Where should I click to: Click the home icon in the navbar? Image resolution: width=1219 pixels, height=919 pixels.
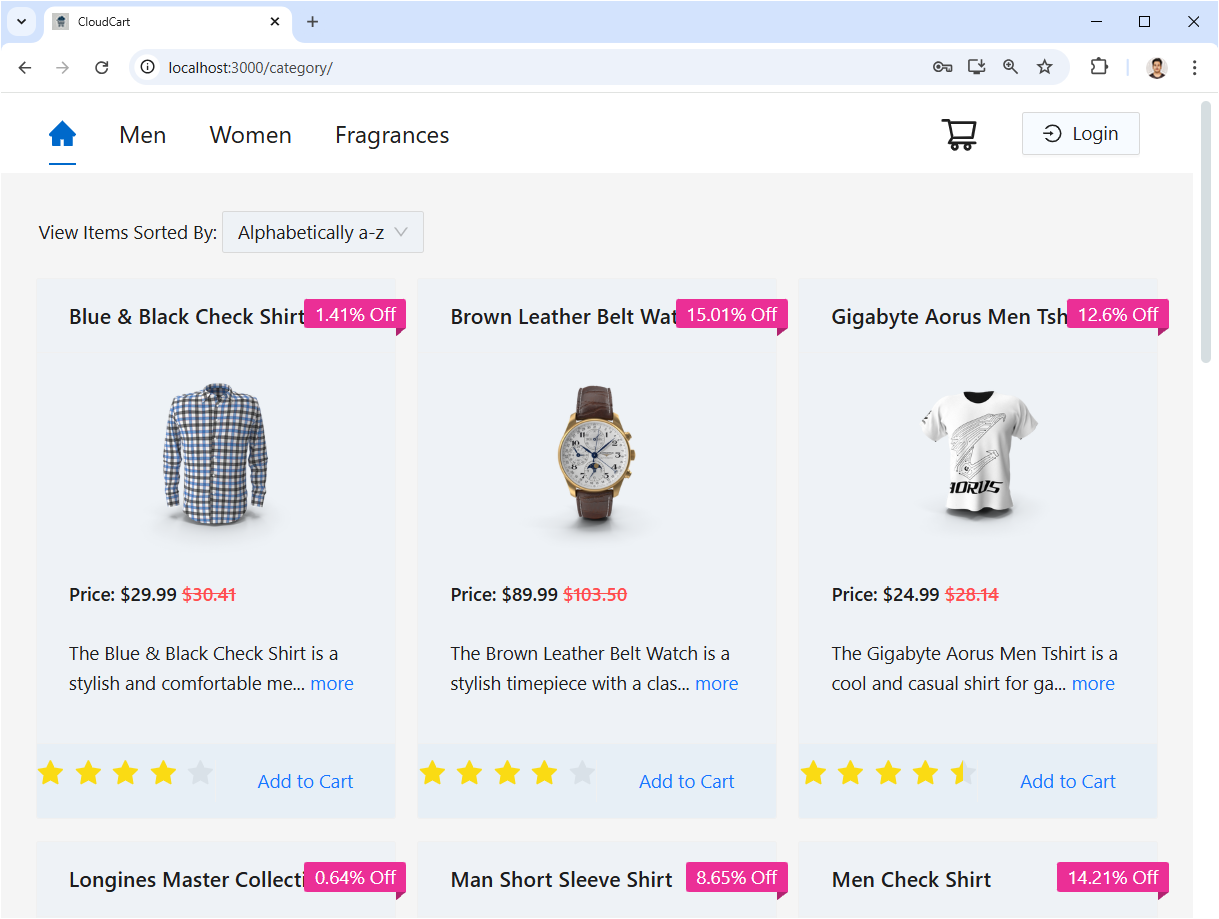click(x=62, y=133)
